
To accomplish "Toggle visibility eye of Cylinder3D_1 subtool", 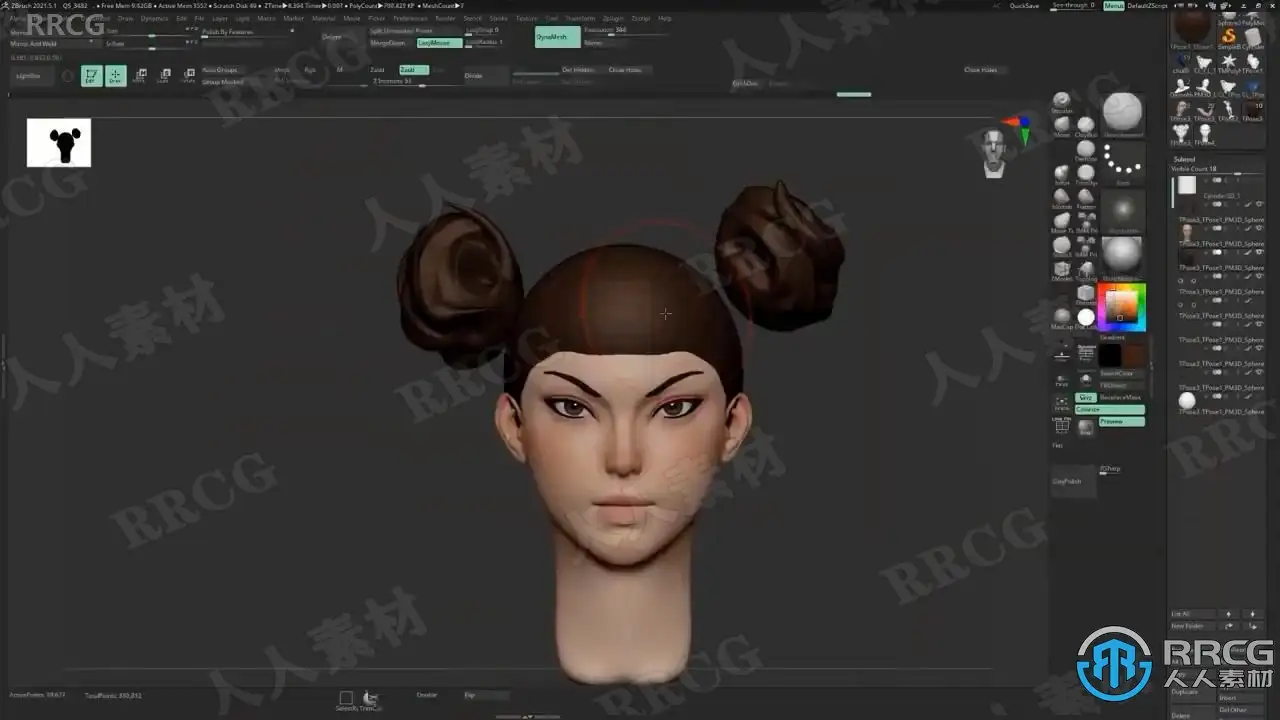I will click(1259, 204).
